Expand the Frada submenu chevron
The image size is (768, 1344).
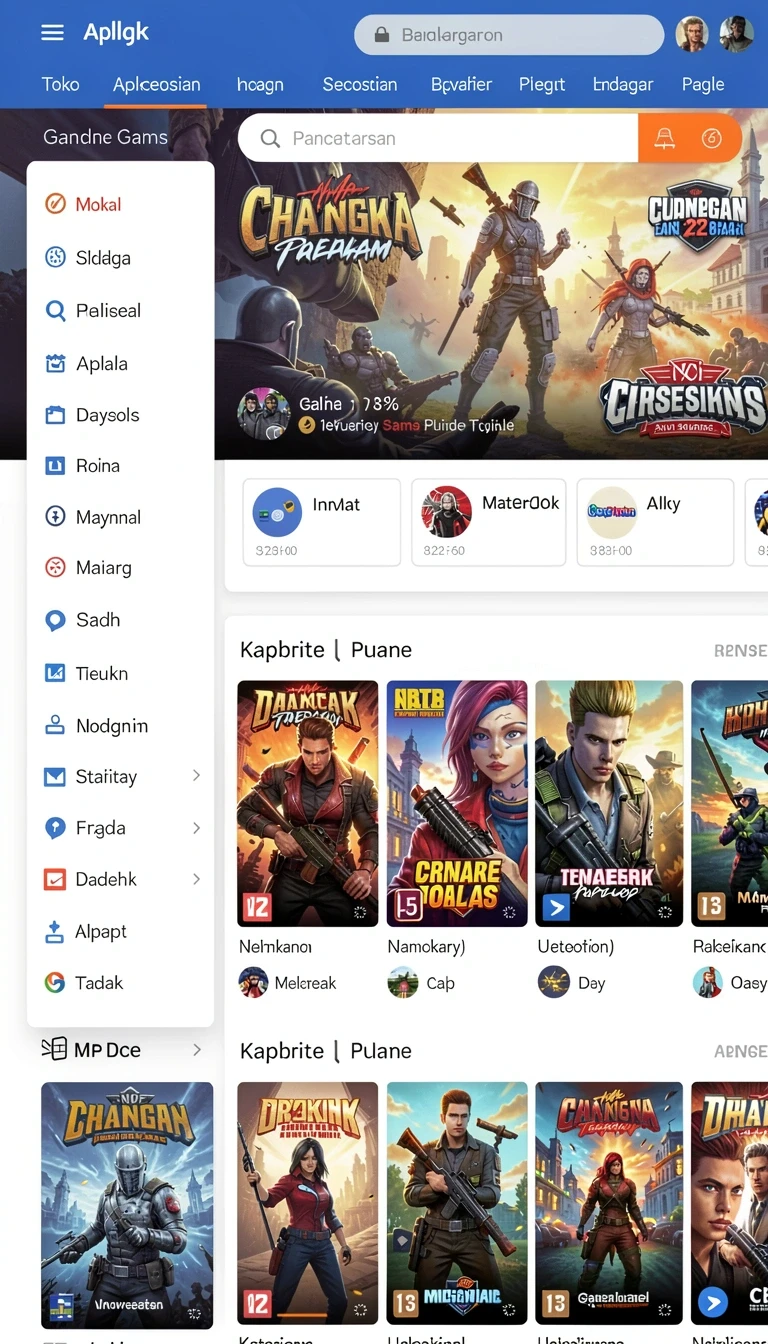click(196, 828)
